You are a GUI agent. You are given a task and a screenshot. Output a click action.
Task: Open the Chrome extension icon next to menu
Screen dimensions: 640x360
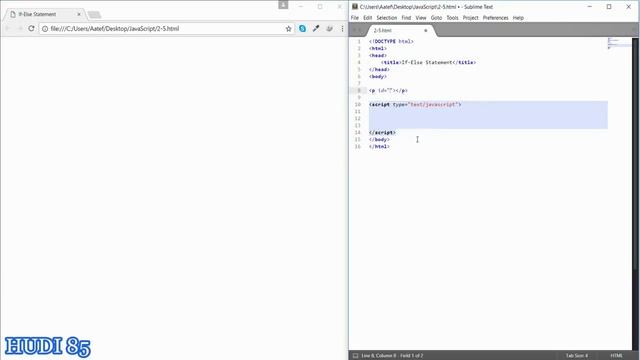point(329,29)
